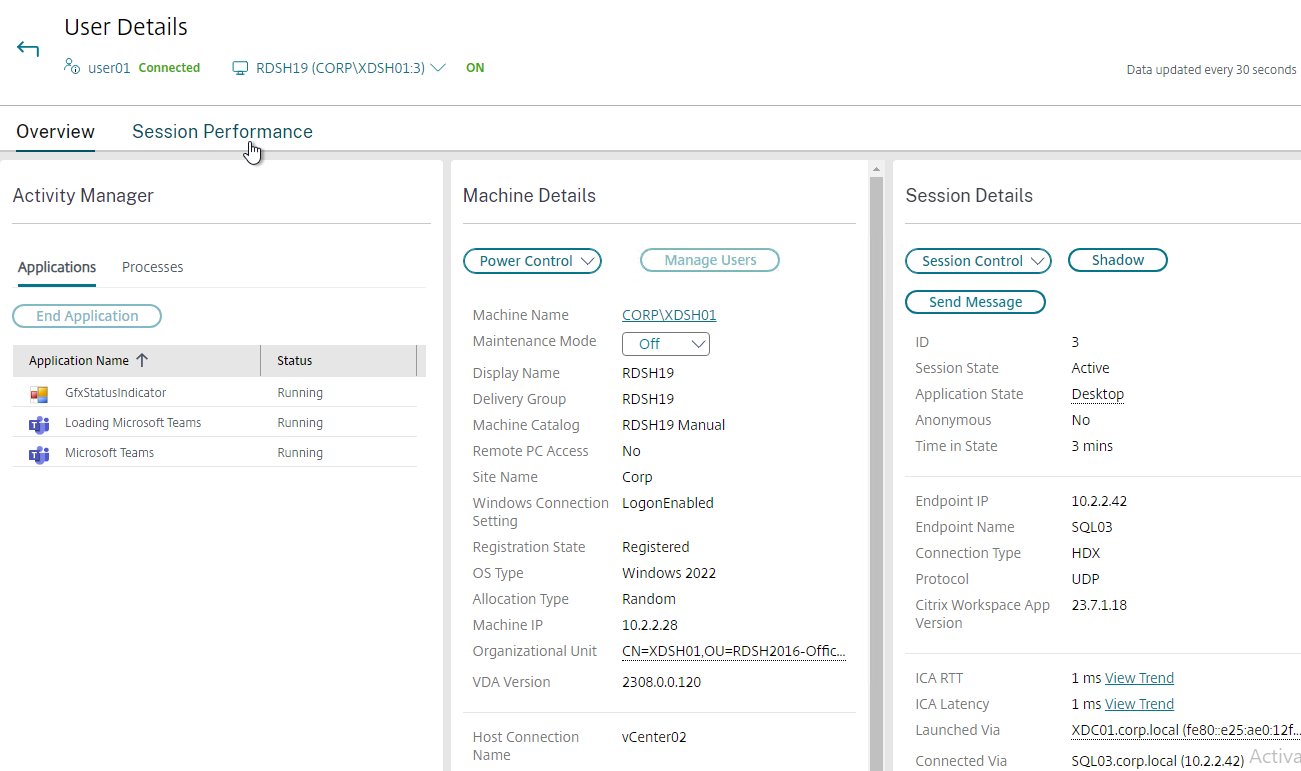Sort by the Application Name arrow icon
Image resolution: width=1301 pixels, height=771 pixels.
click(141, 360)
